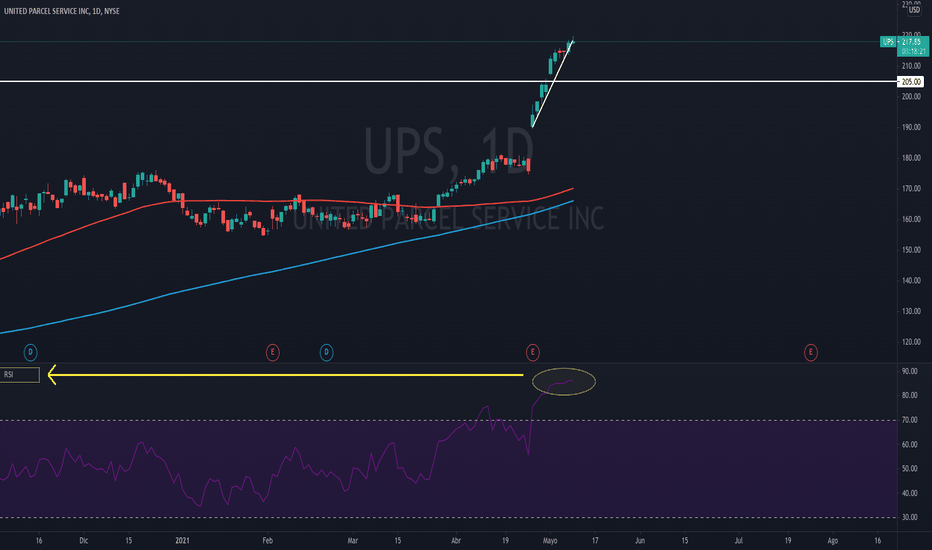The image size is (932, 550).
Task: Click the 140.00 price axis label
Action: click(911, 280)
